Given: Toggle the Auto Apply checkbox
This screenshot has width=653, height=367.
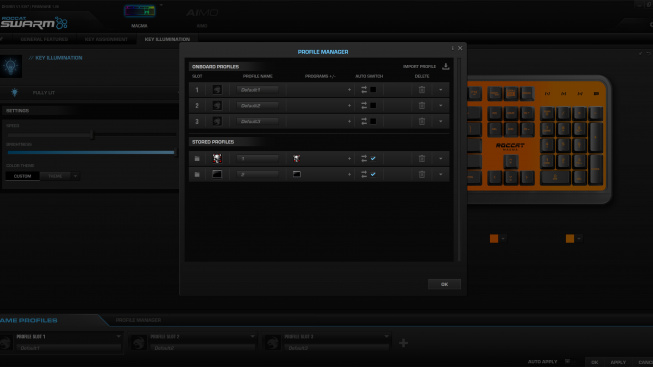Looking at the screenshot, I should pos(567,362).
